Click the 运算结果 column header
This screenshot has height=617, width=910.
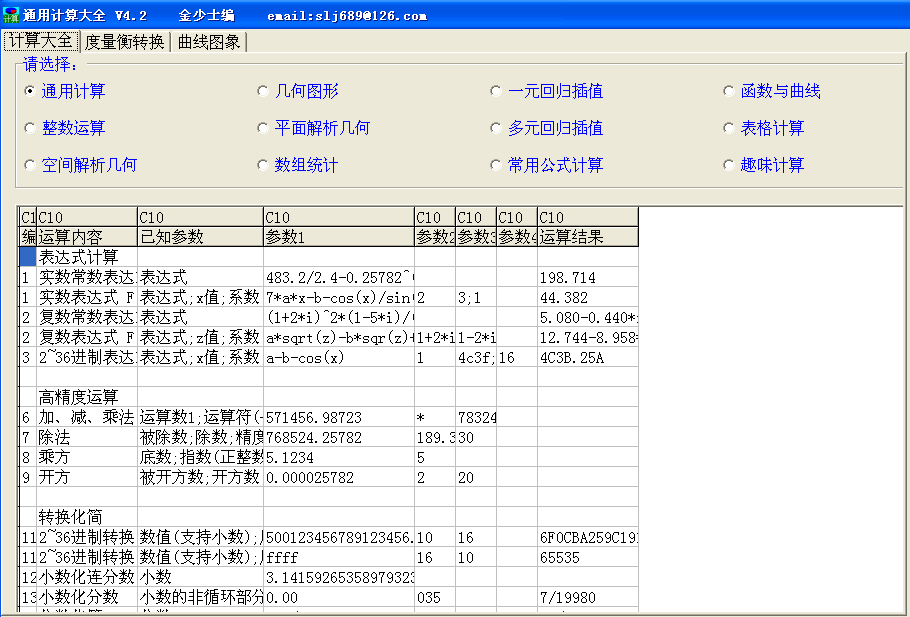click(x=588, y=237)
